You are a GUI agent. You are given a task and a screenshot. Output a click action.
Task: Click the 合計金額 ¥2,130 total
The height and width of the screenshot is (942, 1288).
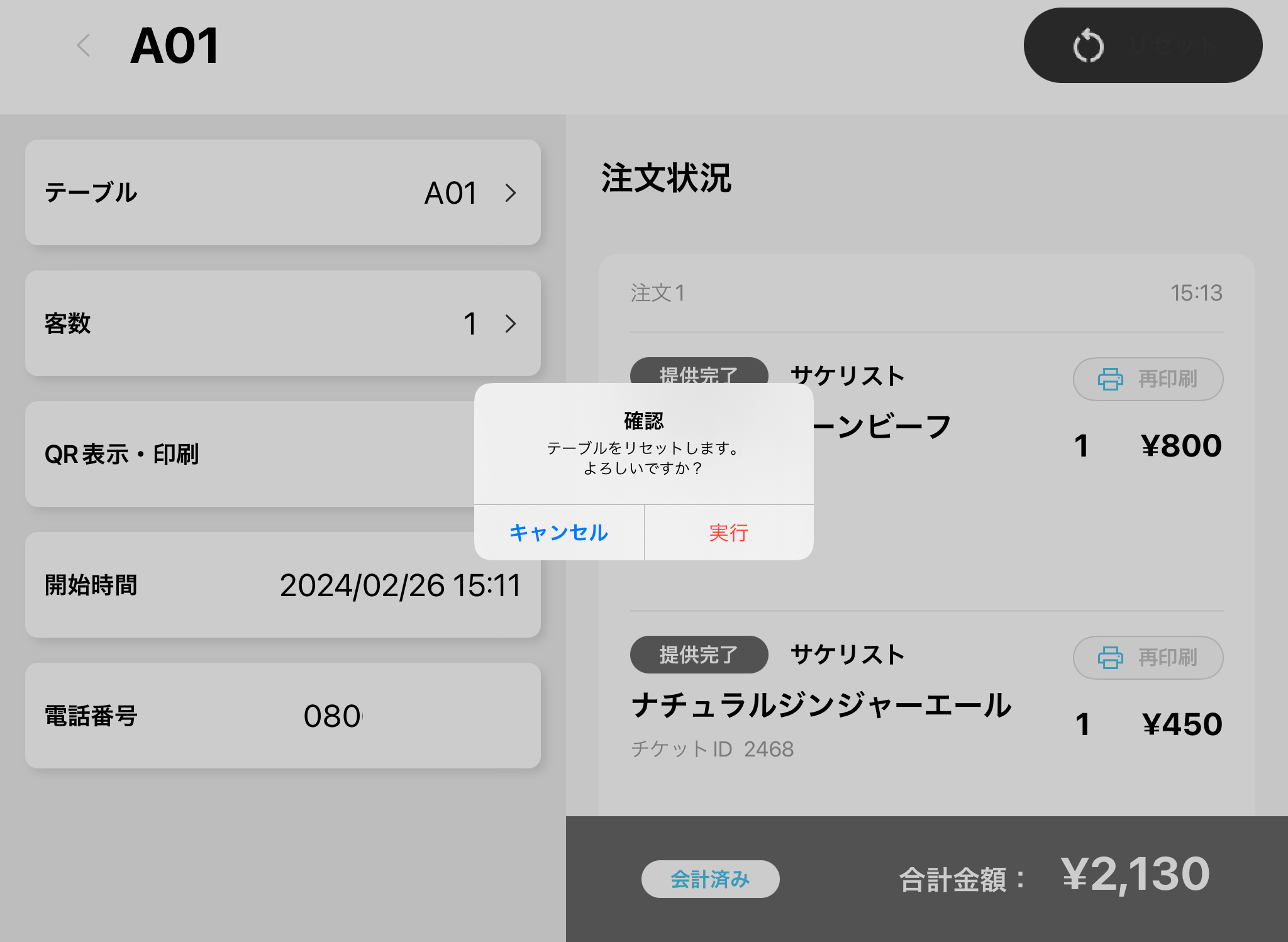click(x=1135, y=875)
